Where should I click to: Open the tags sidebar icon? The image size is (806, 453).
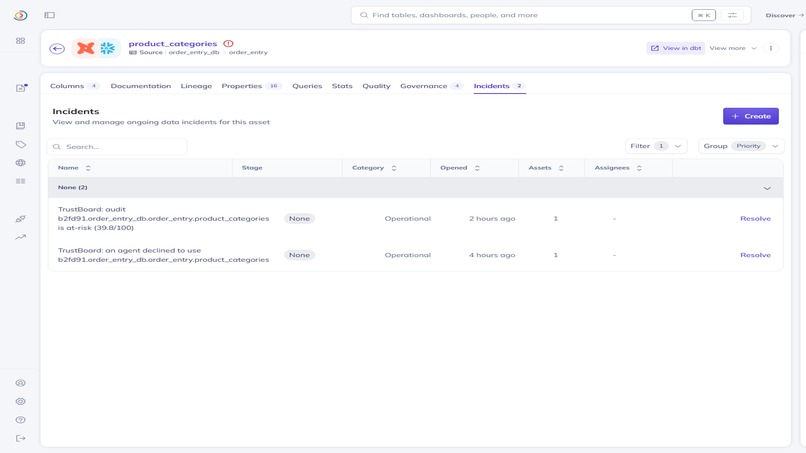(x=21, y=144)
